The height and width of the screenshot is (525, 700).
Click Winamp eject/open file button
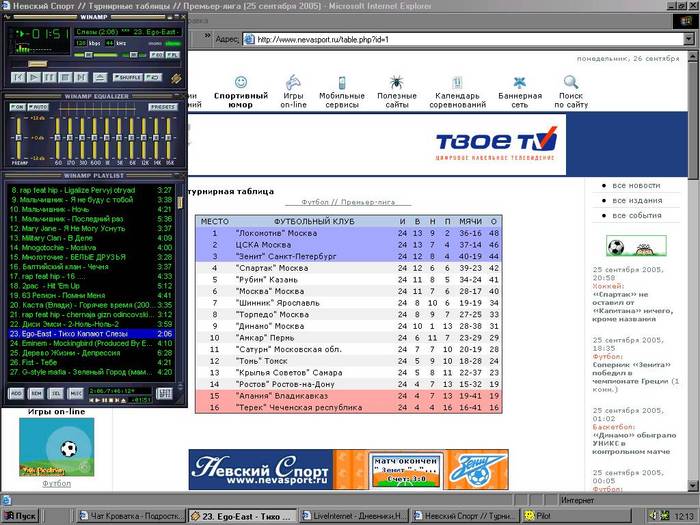[x=100, y=77]
